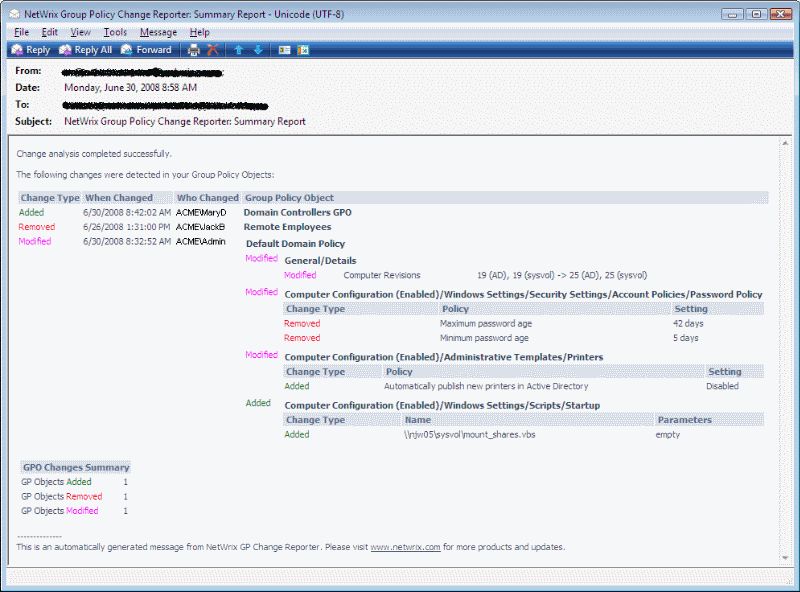This screenshot has width=800, height=592.
Task: Minimize the message window
Action: 733,13
